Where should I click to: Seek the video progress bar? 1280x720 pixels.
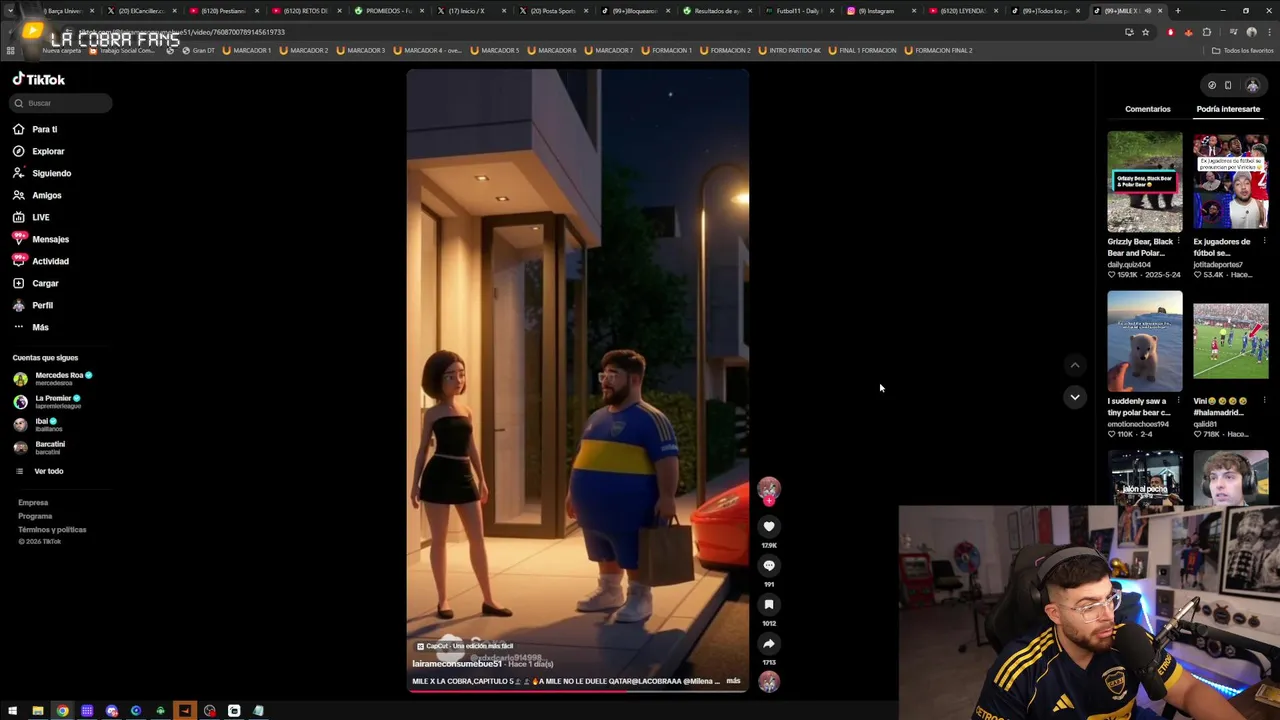(x=577, y=691)
